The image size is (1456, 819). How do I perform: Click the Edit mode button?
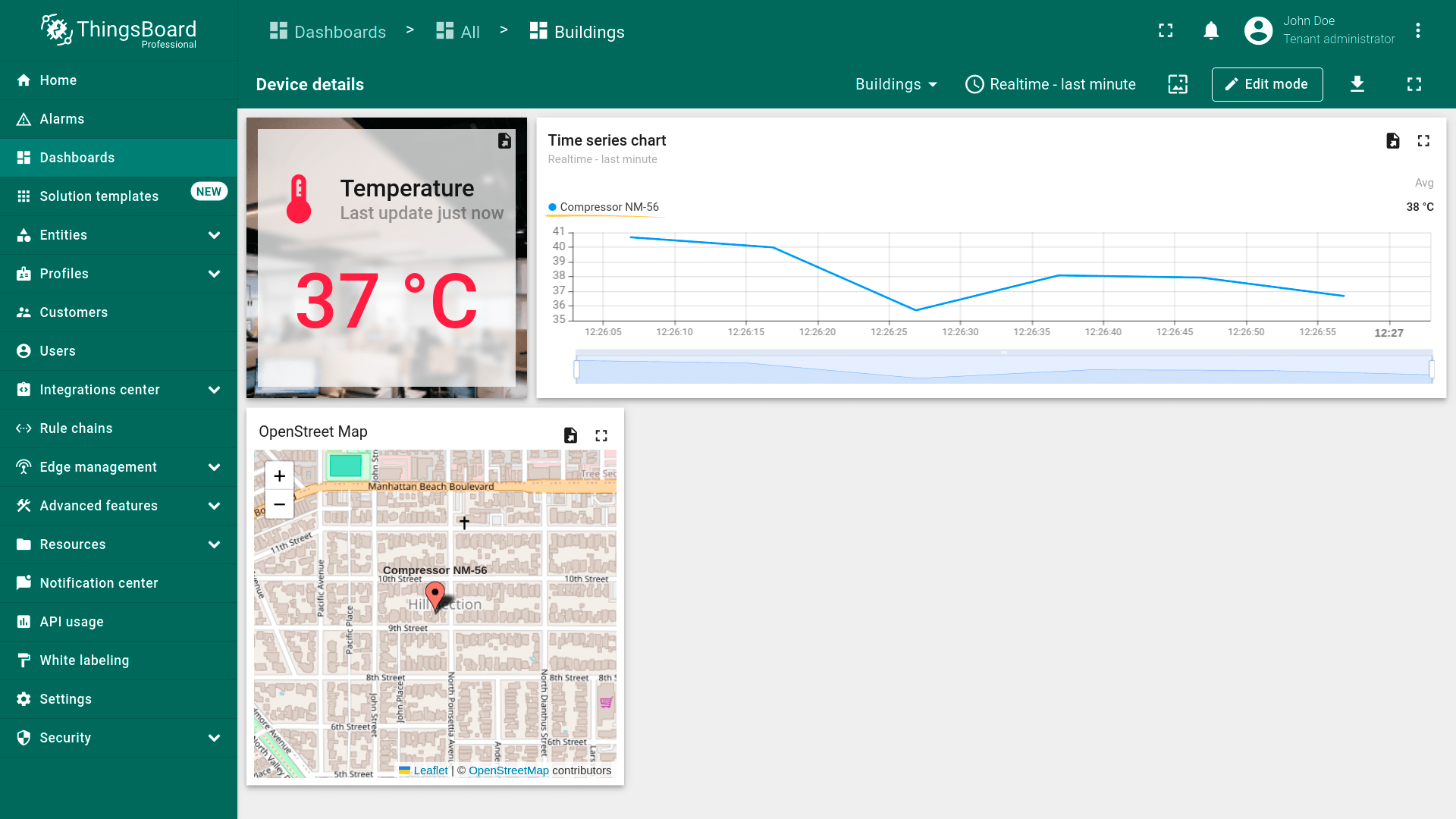pos(1266,84)
